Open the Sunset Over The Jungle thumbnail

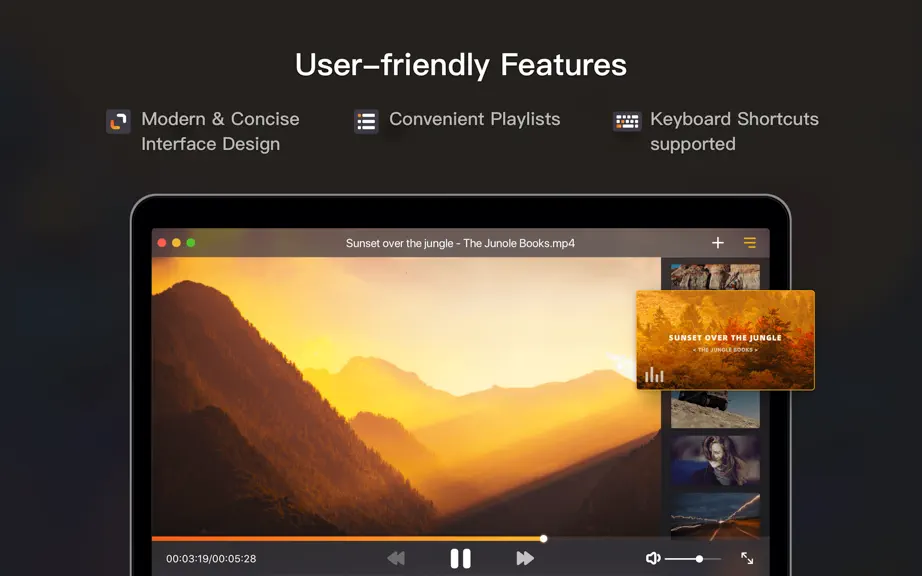pos(725,340)
